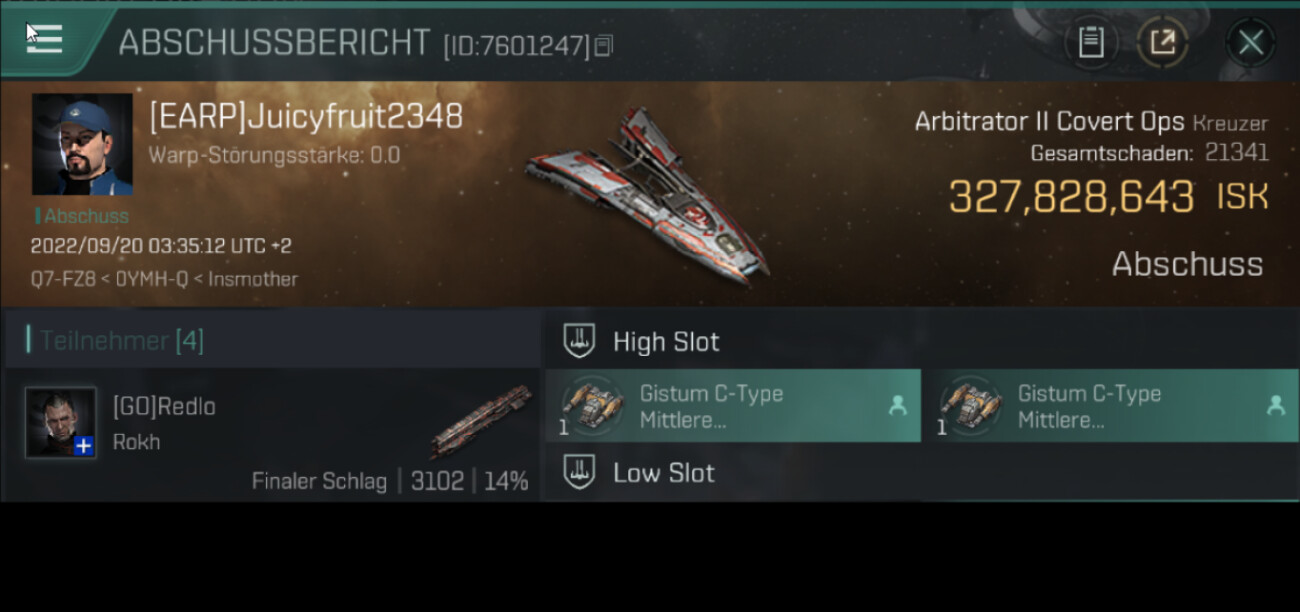1300x612 pixels.
Task: Close the Abschussbericht window
Action: tap(1250, 42)
